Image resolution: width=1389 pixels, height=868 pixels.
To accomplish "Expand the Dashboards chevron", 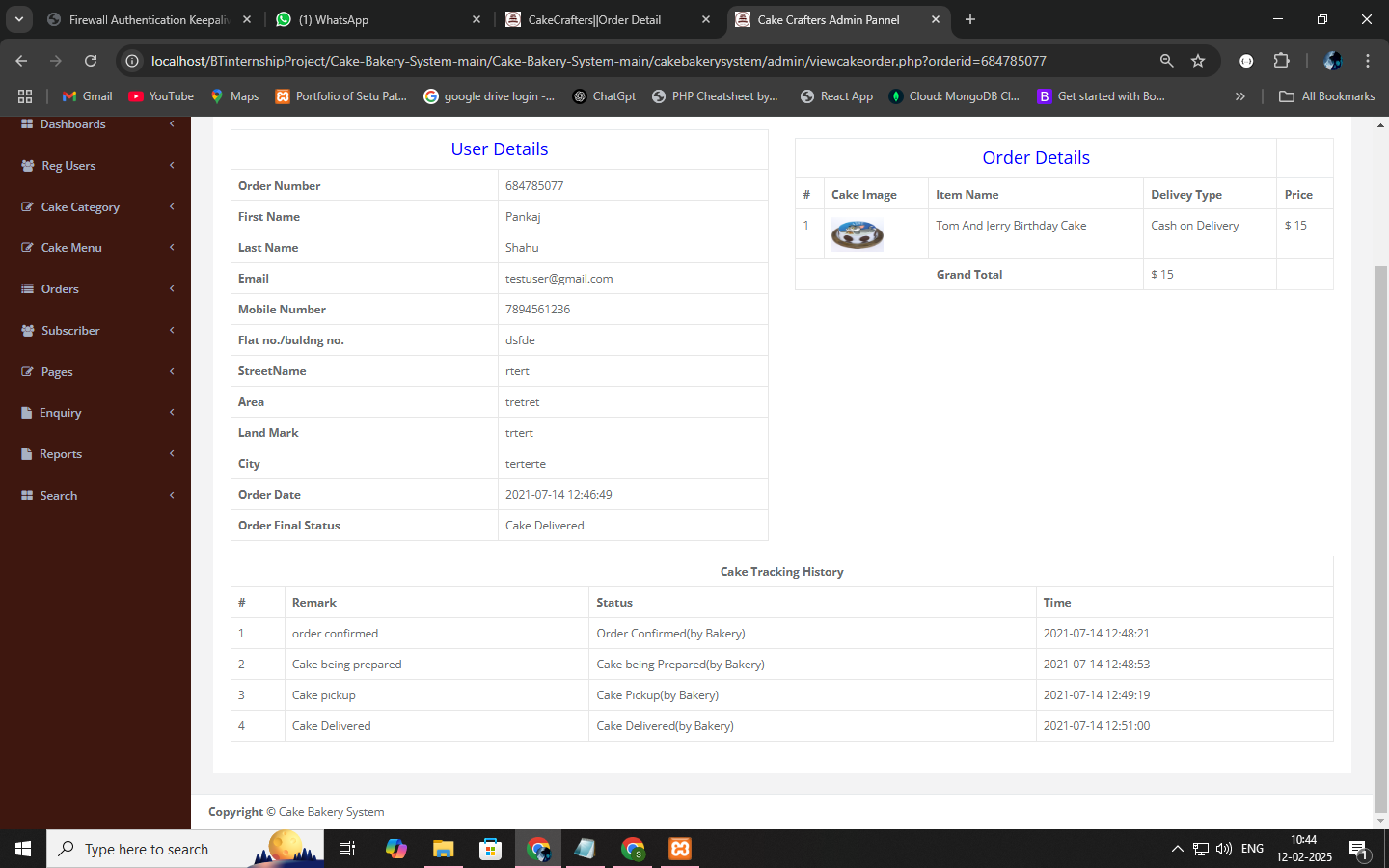I will pos(172,124).
